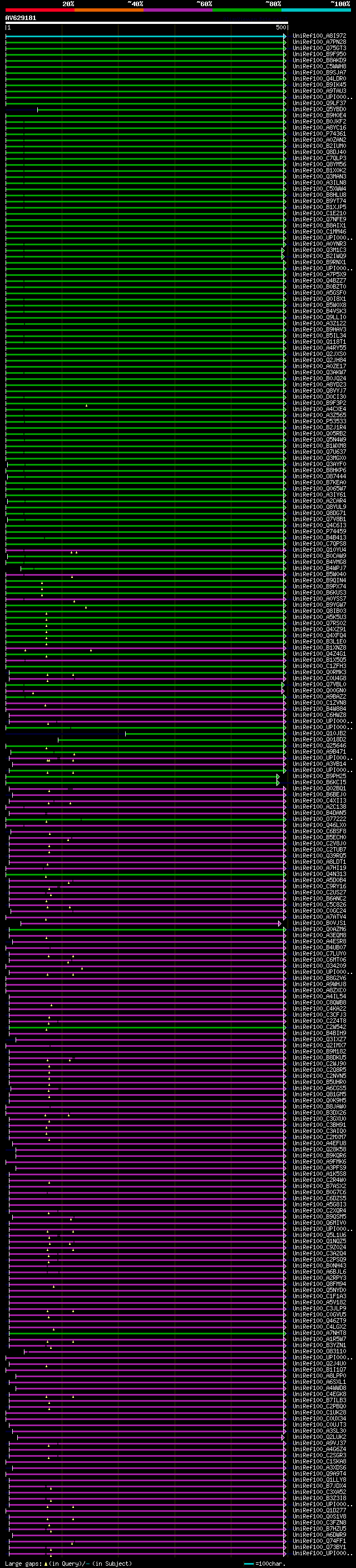
Task: Open hit UniRef100_C5WWH8
Action: [x=319, y=66]
